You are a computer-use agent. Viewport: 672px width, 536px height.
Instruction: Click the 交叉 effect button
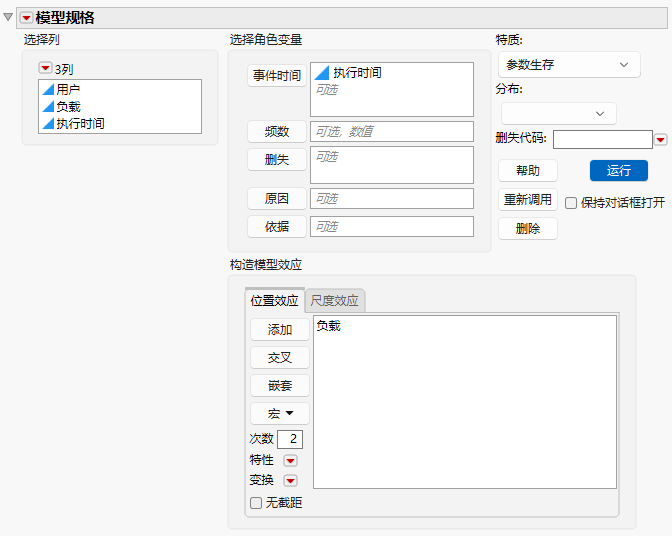(x=280, y=357)
